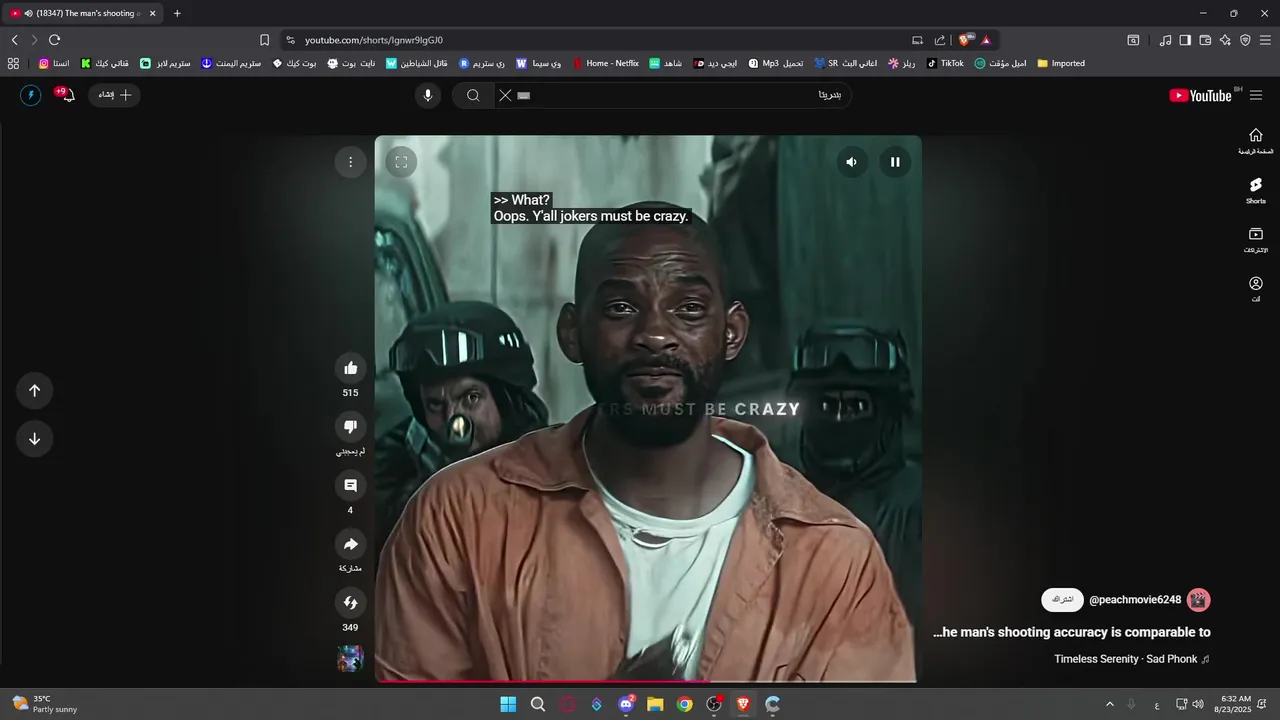The width and height of the screenshot is (1280, 720).
Task: Open Subscriptions in YouTube sidebar
Action: [x=1256, y=239]
